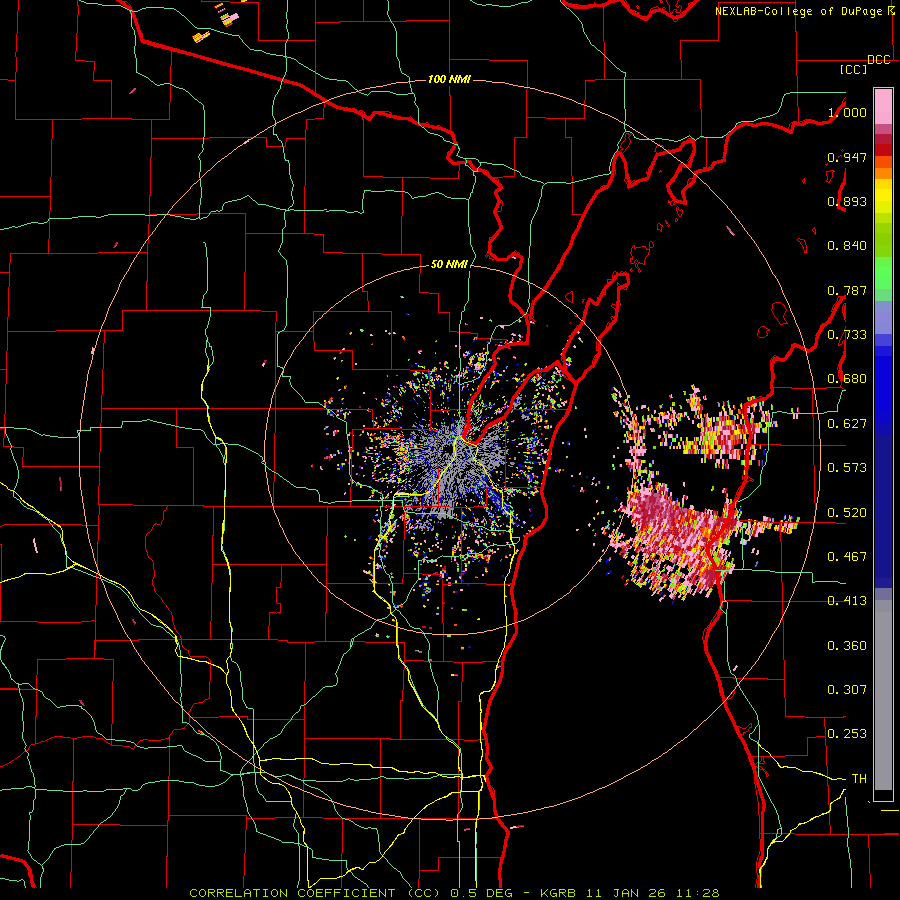Screen dimensions: 900x900
Task: Click the 0.520 legend value
Action: pos(847,513)
